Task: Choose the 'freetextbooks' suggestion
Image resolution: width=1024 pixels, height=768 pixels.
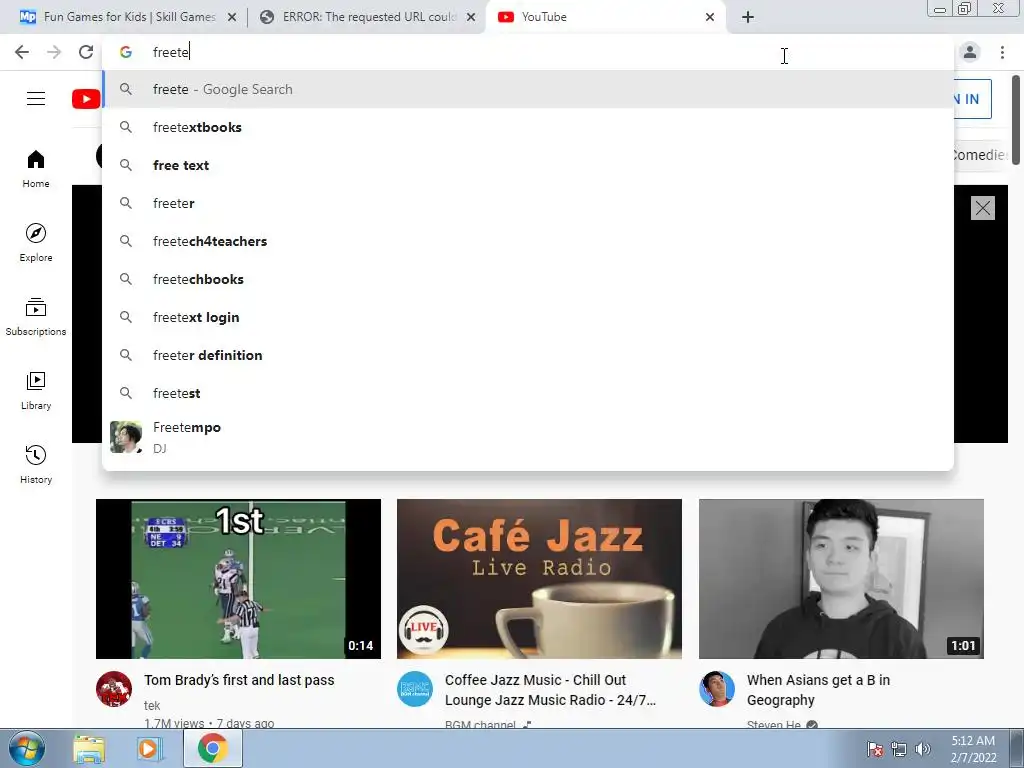Action: (x=528, y=127)
